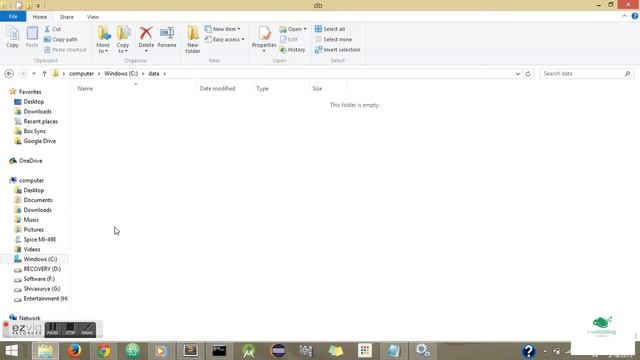This screenshot has width=640, height=360.
Task: Go up one folder level arrow
Action: click(44, 73)
